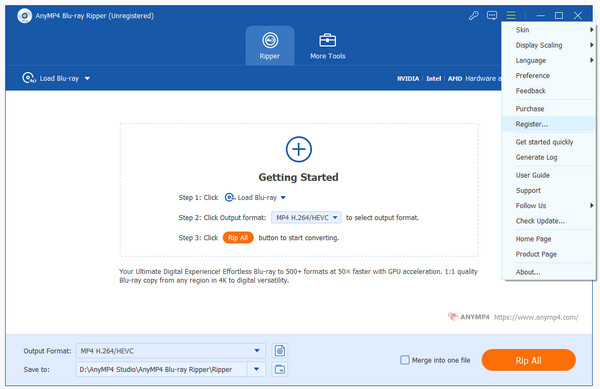The height and width of the screenshot is (389, 600).
Task: Open the anymp4.com website link
Action: (536, 317)
